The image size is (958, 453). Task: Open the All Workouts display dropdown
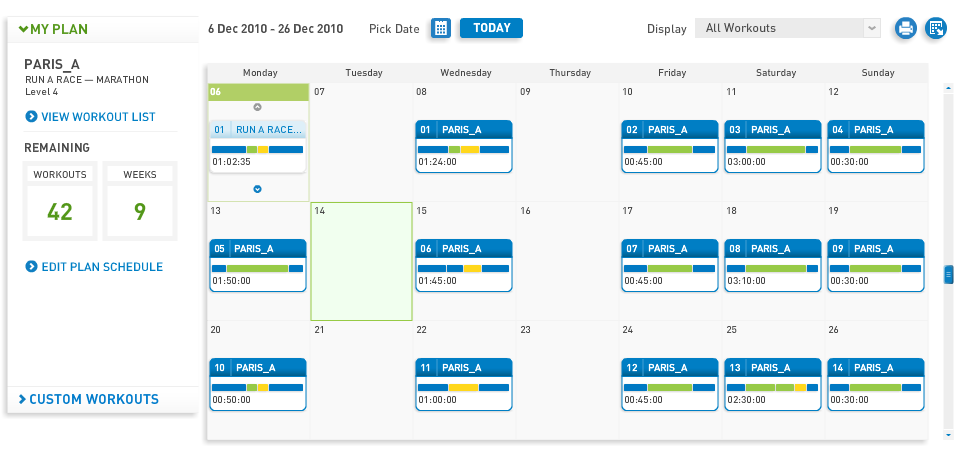click(x=788, y=28)
